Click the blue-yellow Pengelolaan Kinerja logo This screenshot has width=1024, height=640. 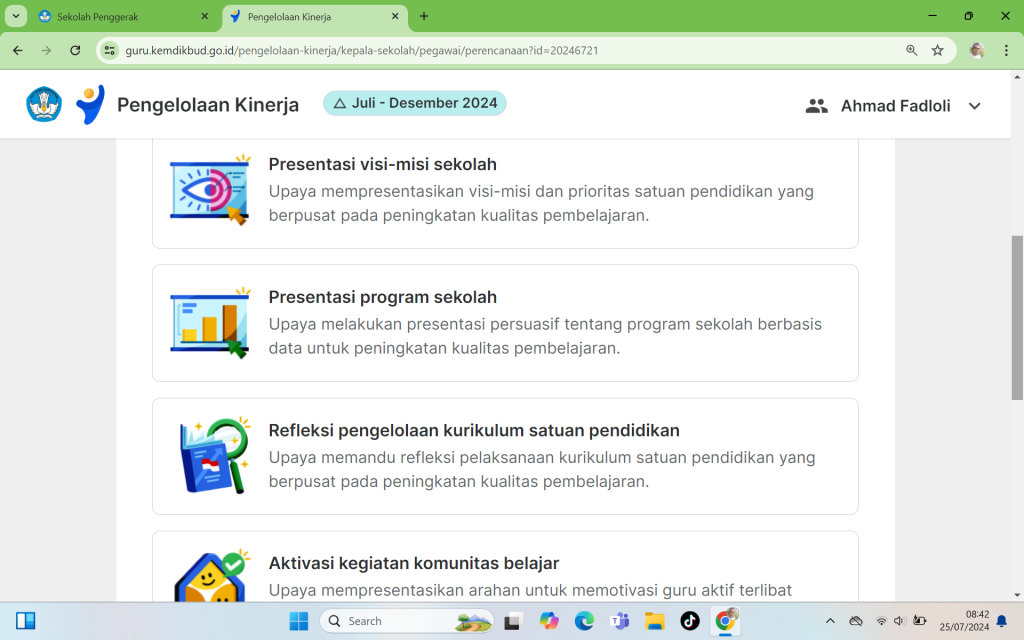point(90,105)
